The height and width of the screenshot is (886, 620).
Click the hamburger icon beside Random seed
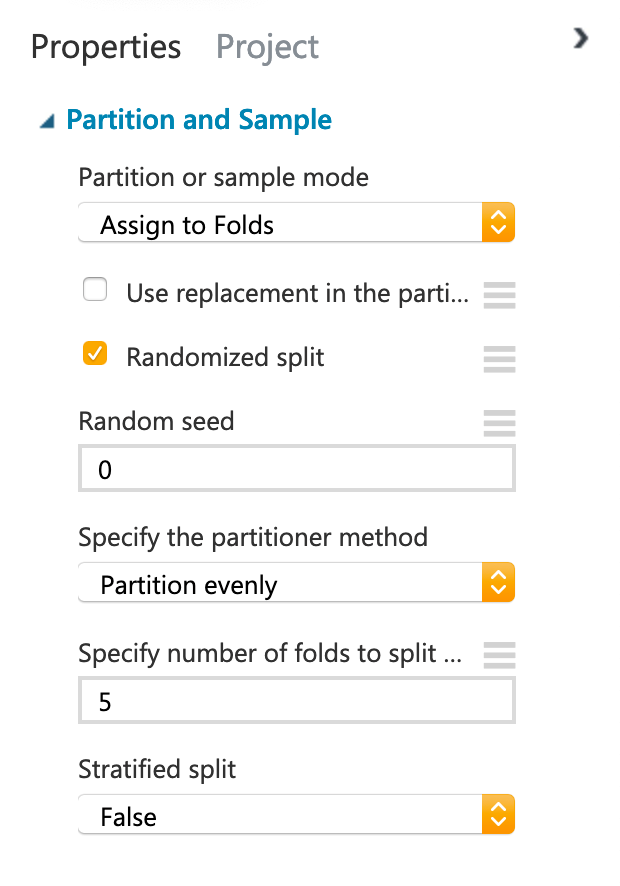(x=500, y=423)
